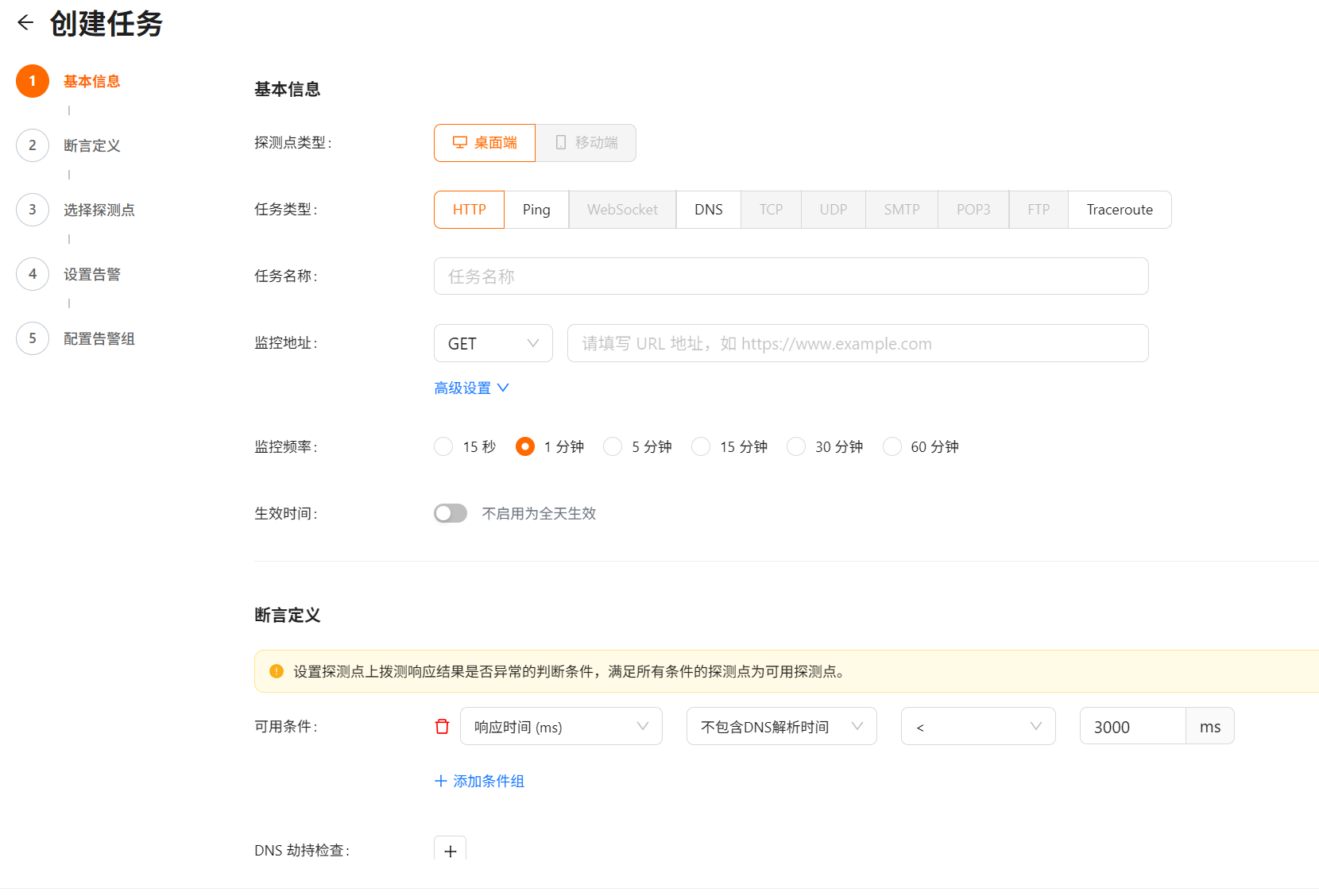Open the 不包含DNS解析时间 dropdown
Image resolution: width=1319 pixels, height=896 pixels.
coord(781,726)
